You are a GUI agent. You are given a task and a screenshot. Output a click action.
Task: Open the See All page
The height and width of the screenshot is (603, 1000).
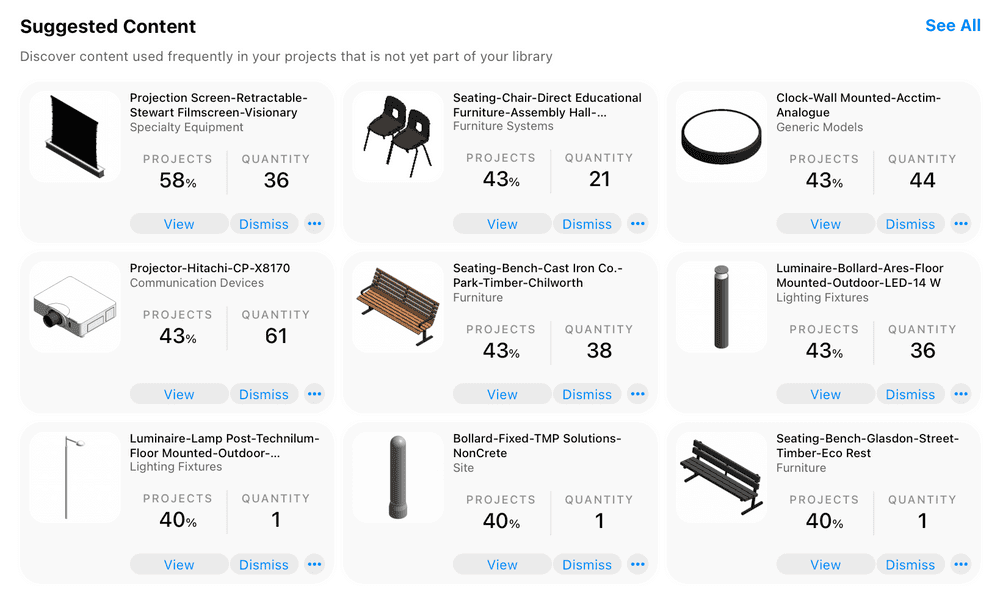pyautogui.click(x=952, y=25)
